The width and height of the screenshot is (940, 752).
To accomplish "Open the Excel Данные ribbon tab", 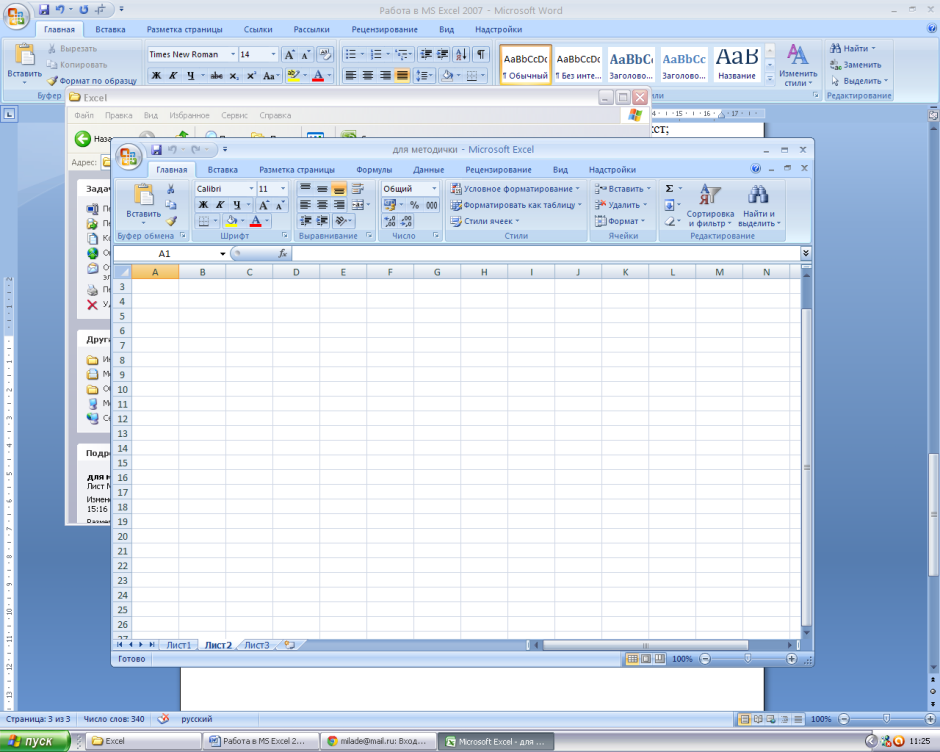I will coord(429,170).
